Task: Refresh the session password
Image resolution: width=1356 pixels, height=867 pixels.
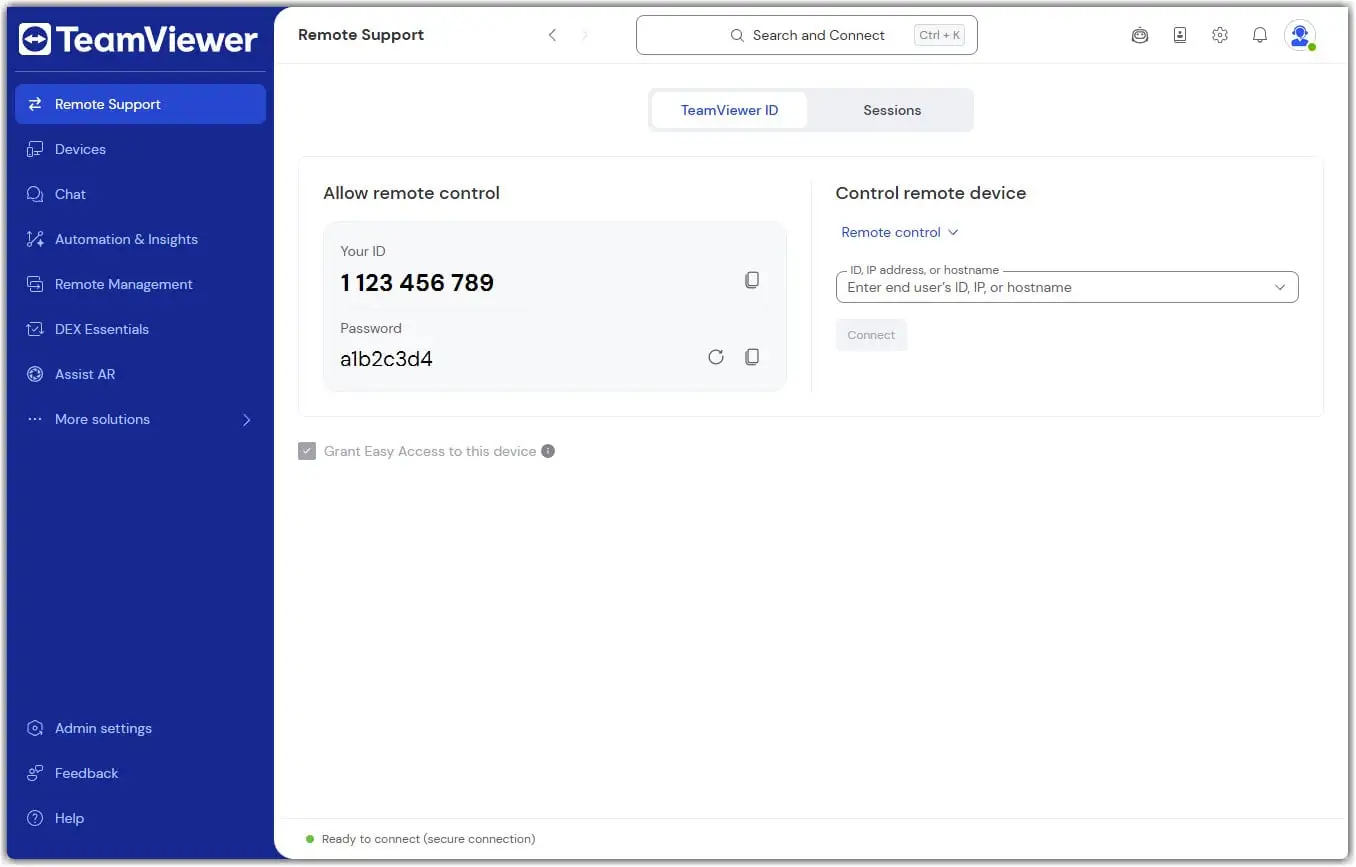Action: pyautogui.click(x=716, y=357)
